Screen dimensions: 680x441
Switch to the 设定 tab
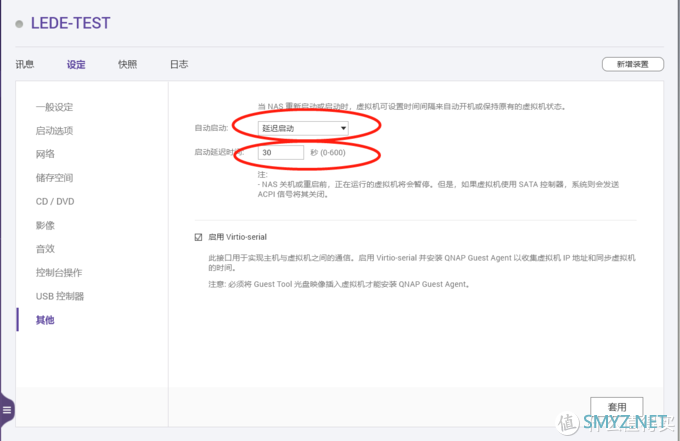76,65
